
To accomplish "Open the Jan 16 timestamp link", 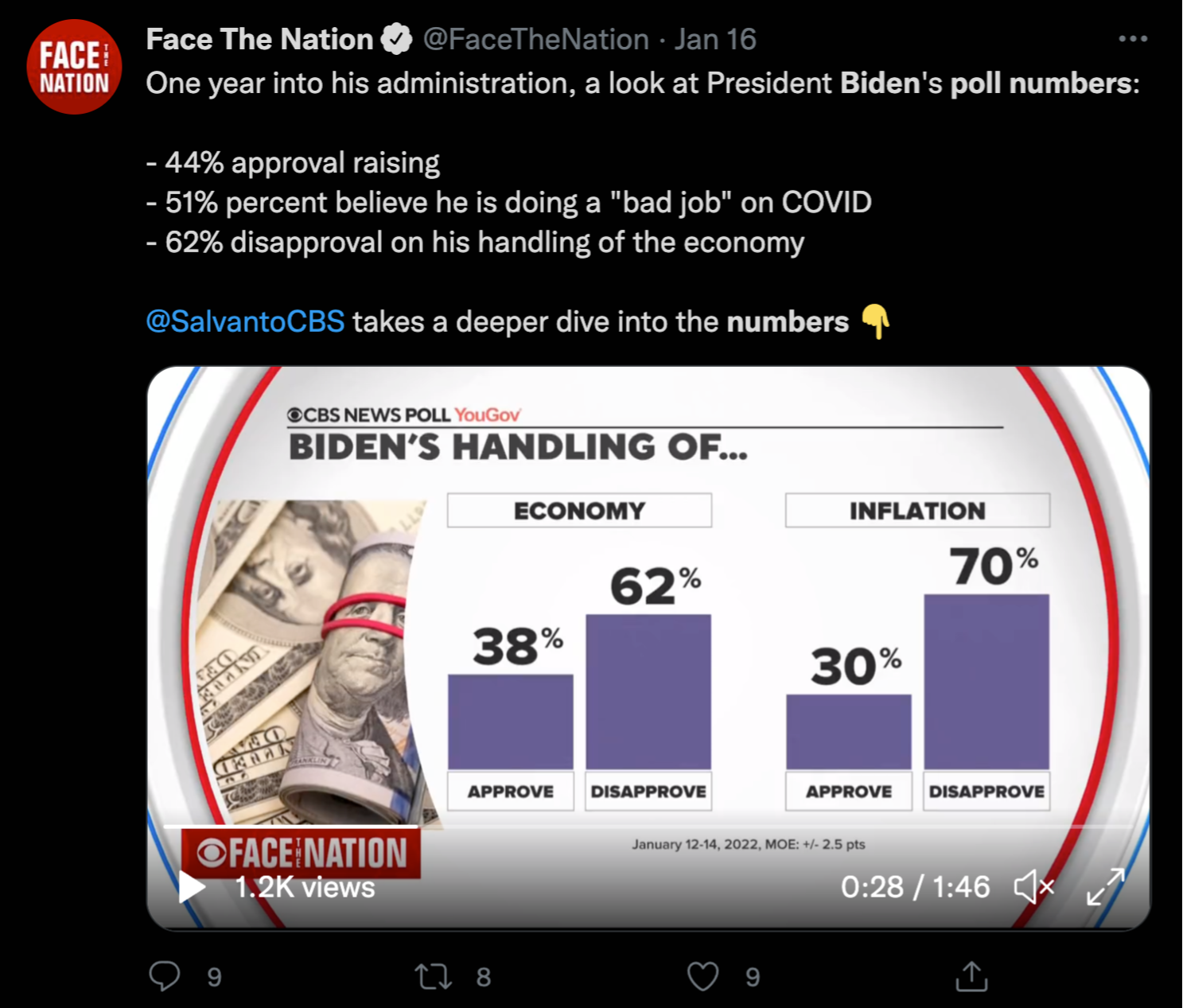I will [x=715, y=39].
